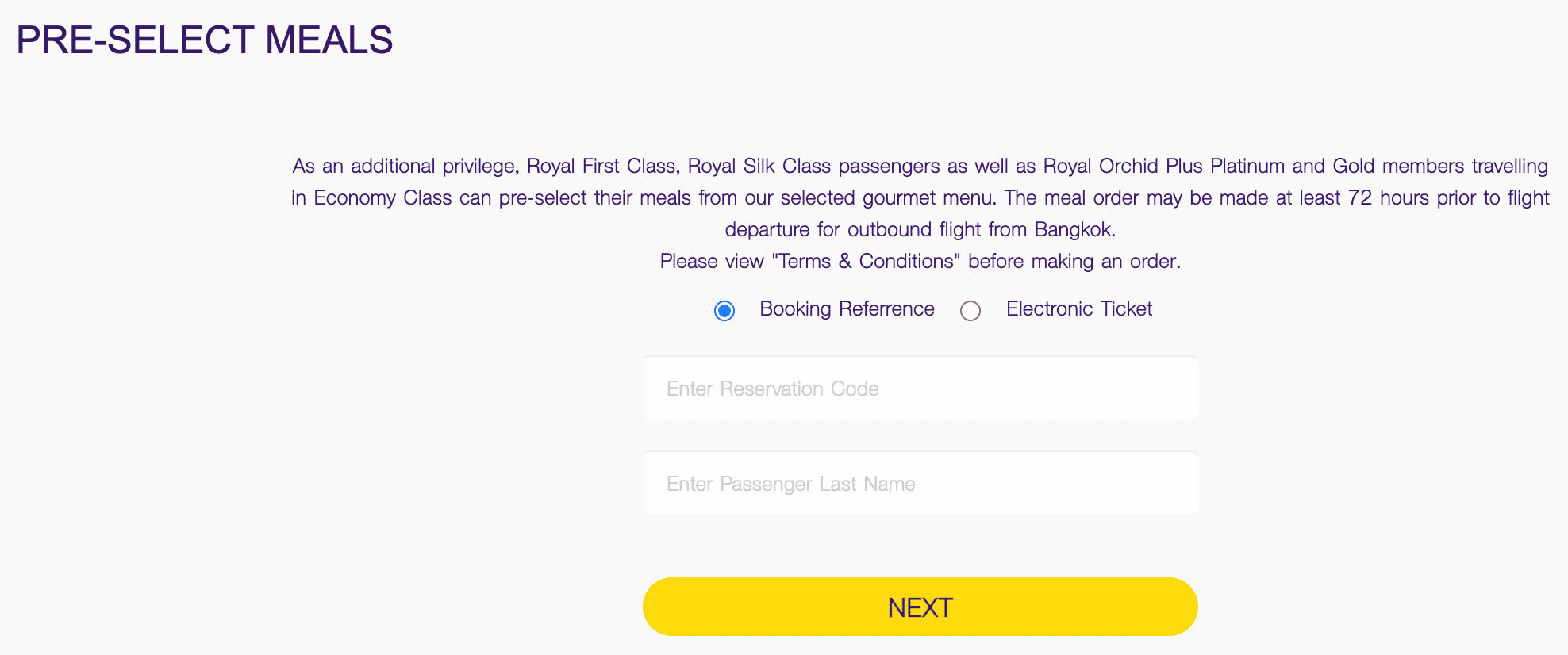Click the "Booking Referrence" label text
This screenshot has height=655, width=1568.
[x=847, y=309]
